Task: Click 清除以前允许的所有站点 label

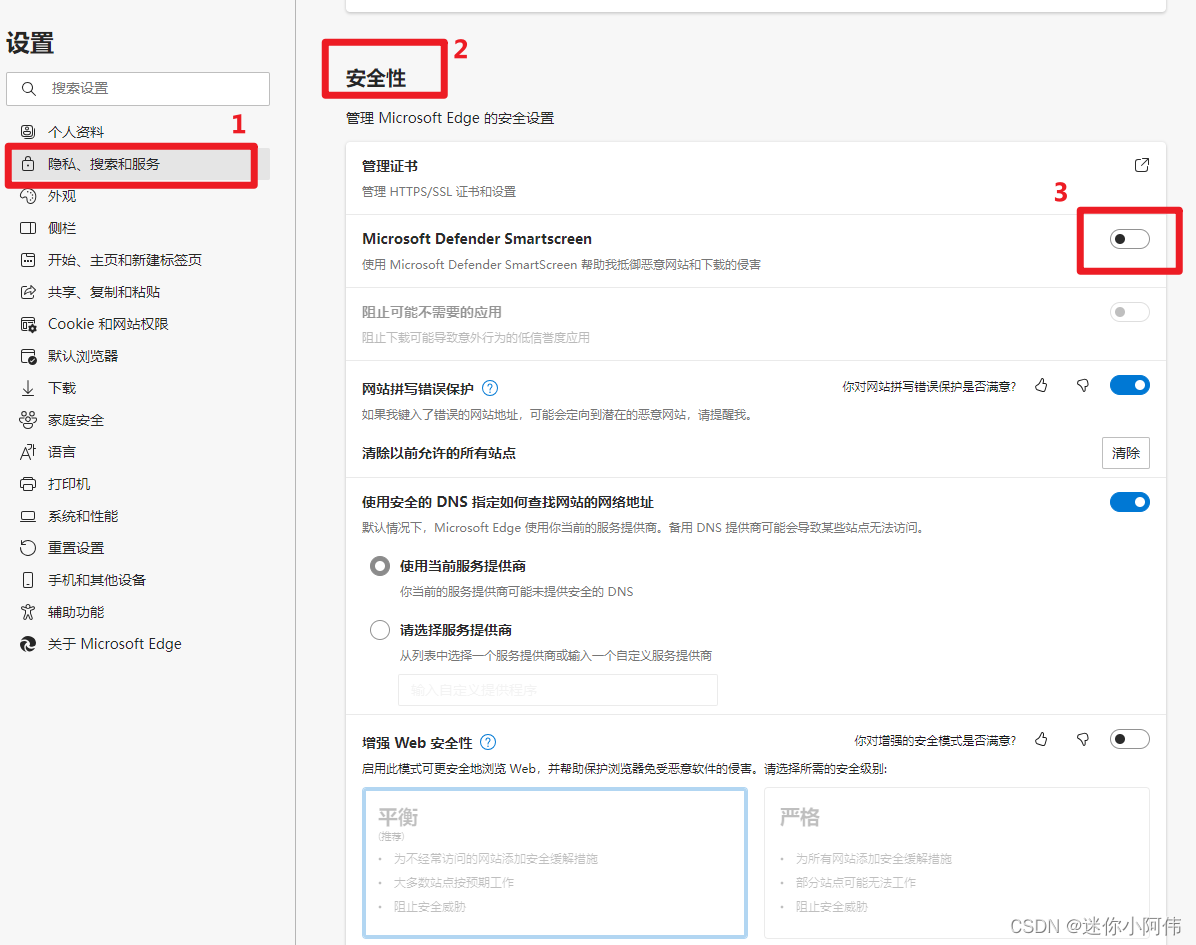Action: coord(439,453)
